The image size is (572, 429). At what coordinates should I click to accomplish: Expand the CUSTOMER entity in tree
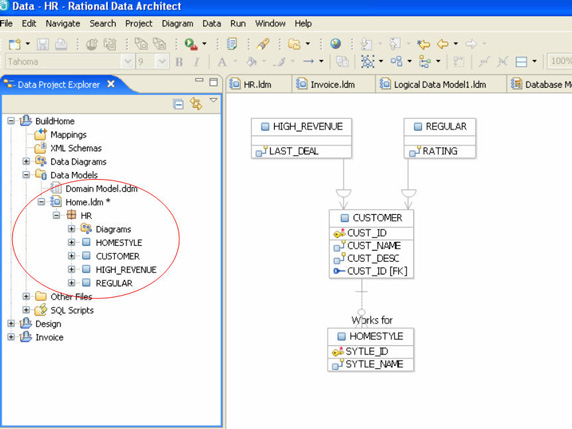click(72, 256)
